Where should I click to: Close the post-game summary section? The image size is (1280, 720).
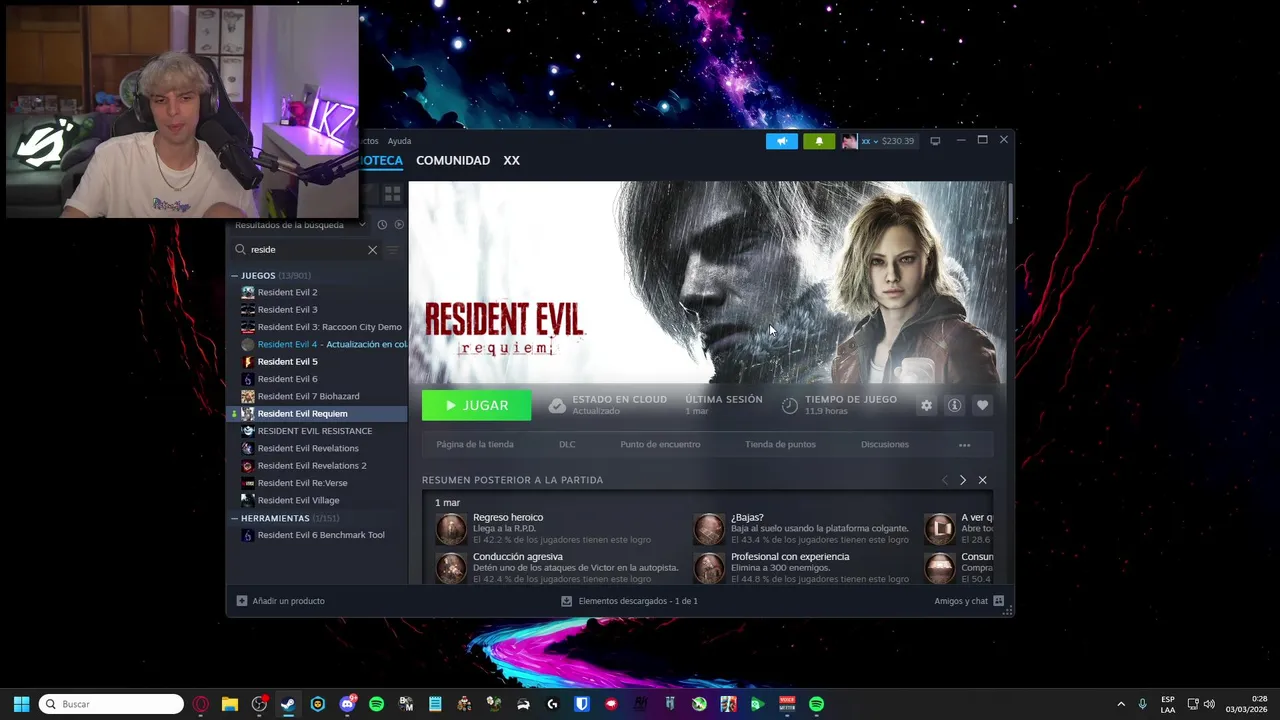pyautogui.click(x=982, y=480)
